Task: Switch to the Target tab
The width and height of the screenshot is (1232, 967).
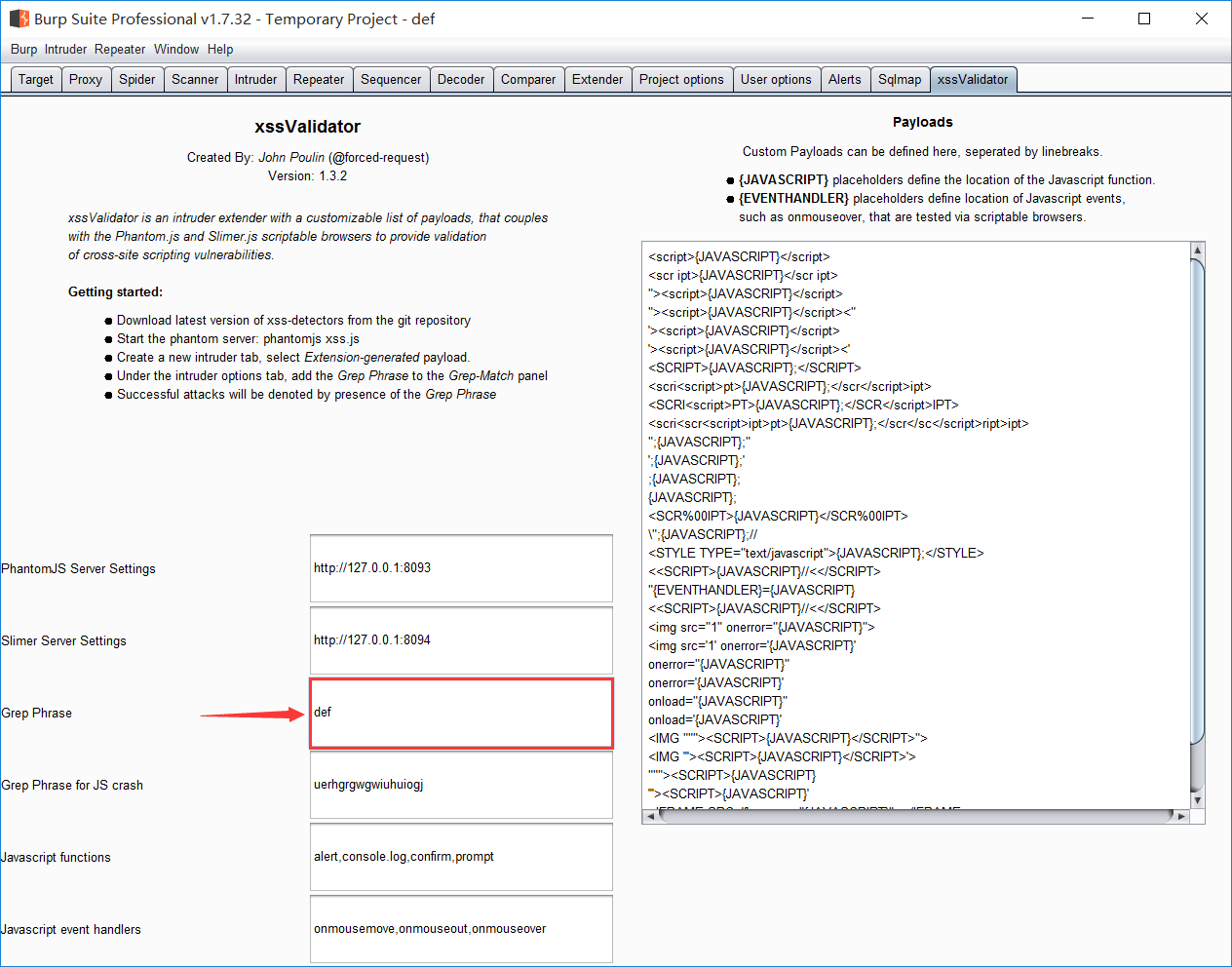Action: (36, 80)
